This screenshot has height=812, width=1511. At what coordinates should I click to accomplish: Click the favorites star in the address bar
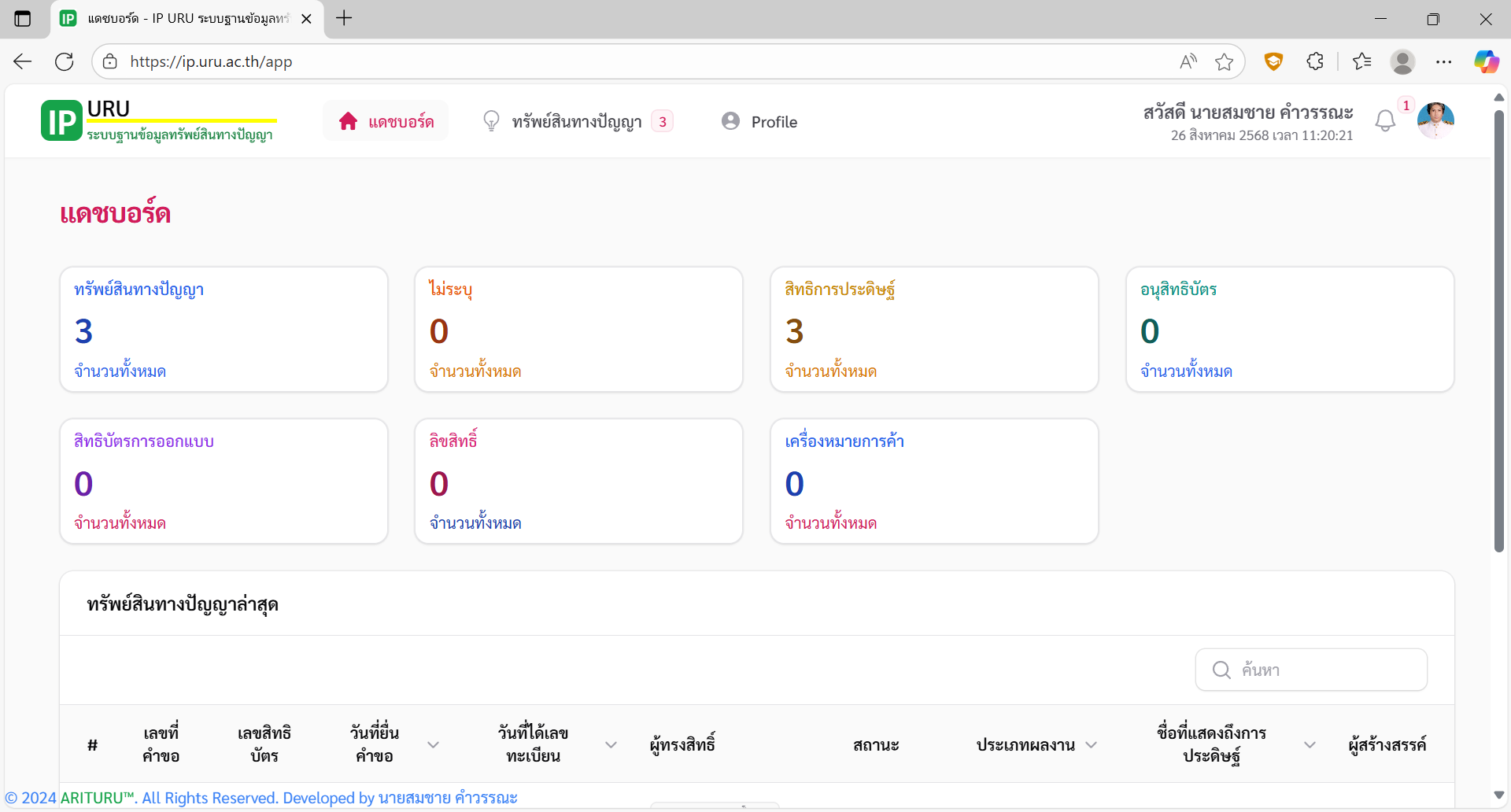pos(1225,61)
